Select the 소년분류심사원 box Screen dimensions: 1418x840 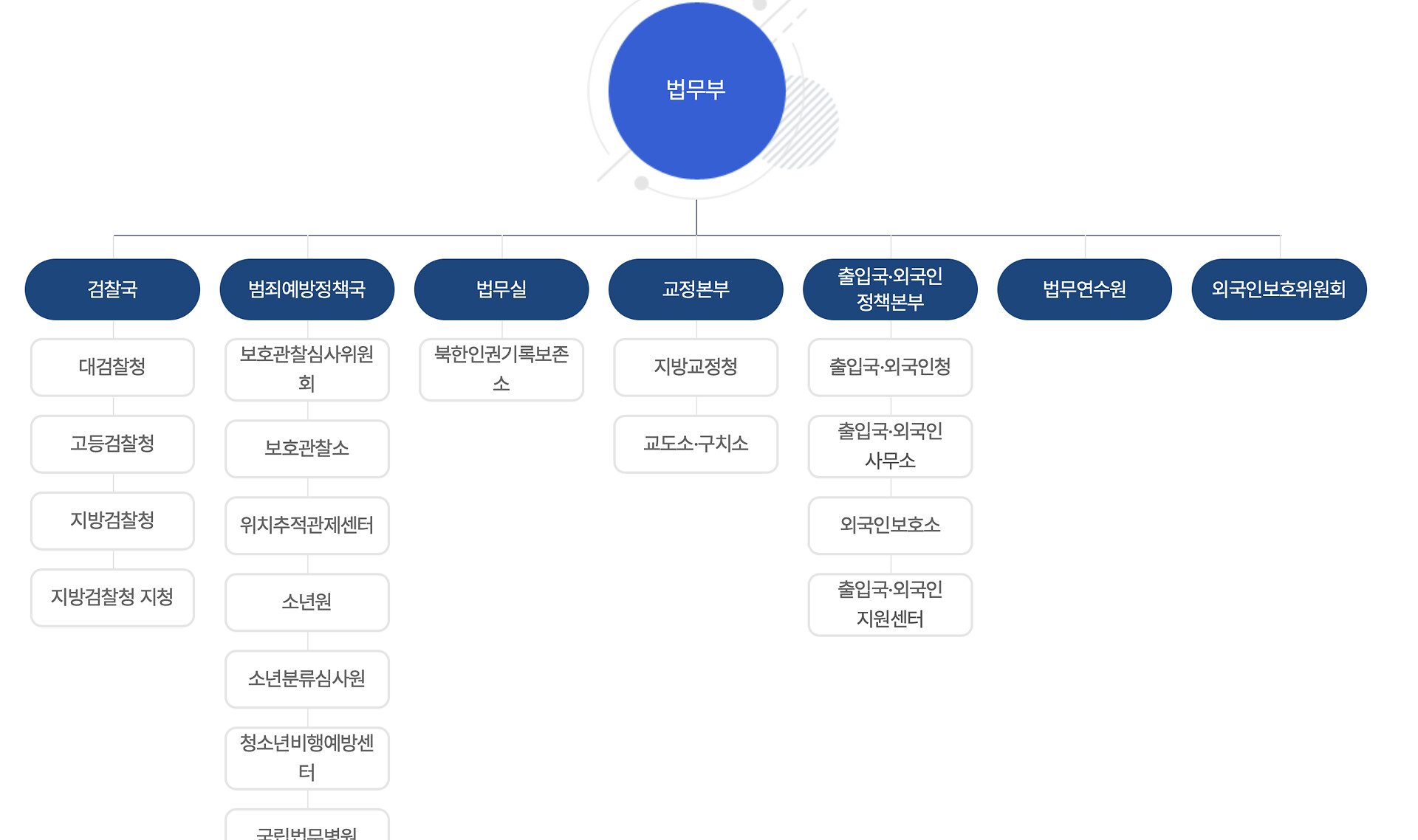[x=306, y=679]
